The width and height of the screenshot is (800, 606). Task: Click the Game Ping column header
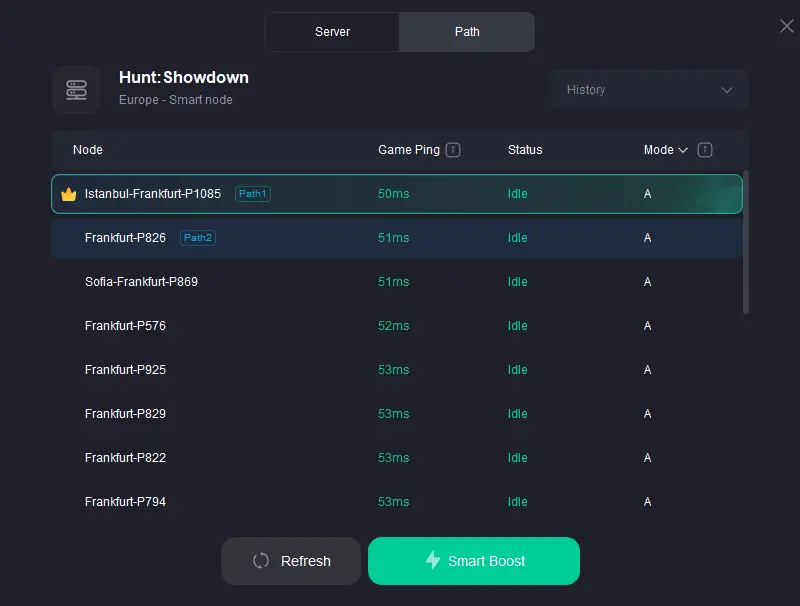click(409, 150)
